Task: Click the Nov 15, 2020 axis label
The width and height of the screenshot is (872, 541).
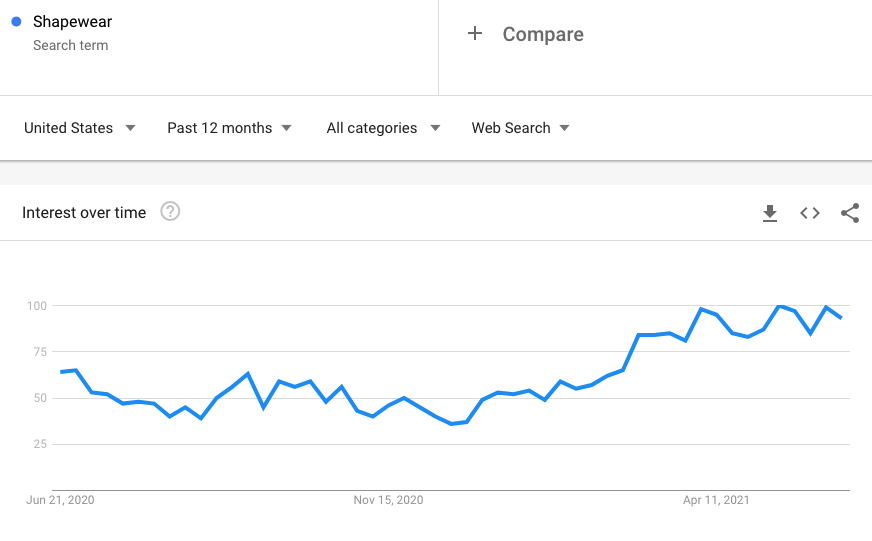Action: (x=389, y=499)
